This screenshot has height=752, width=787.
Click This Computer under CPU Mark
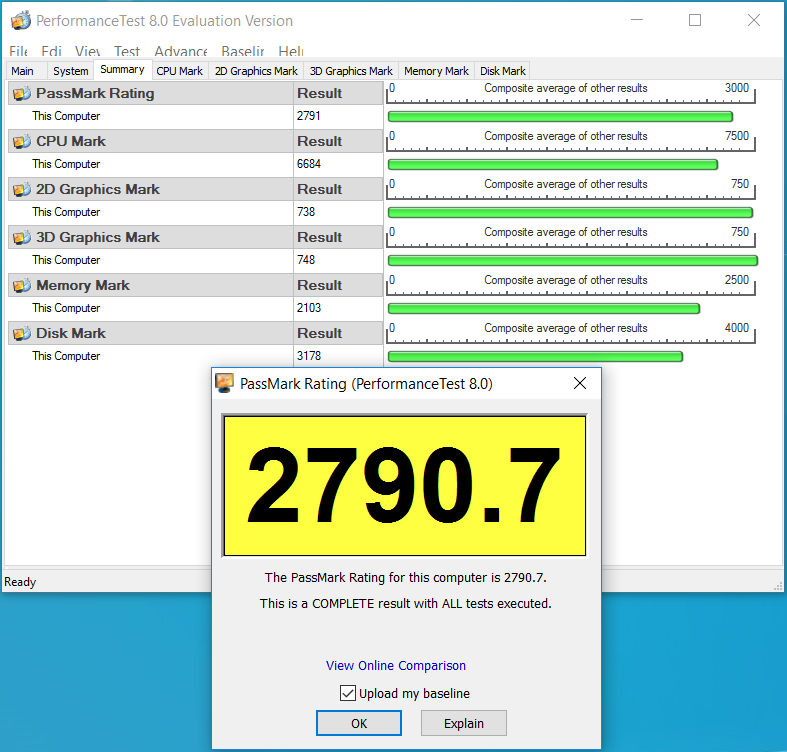tap(66, 164)
